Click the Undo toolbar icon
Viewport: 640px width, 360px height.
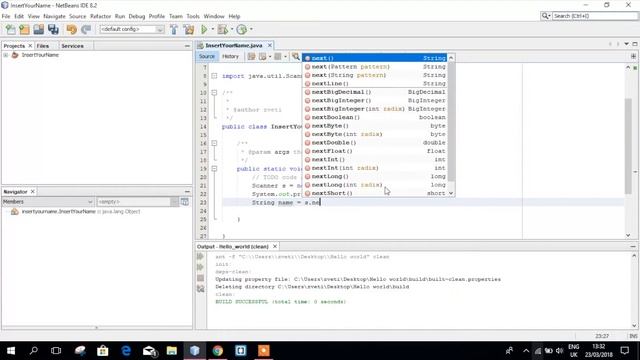(x=71, y=29)
